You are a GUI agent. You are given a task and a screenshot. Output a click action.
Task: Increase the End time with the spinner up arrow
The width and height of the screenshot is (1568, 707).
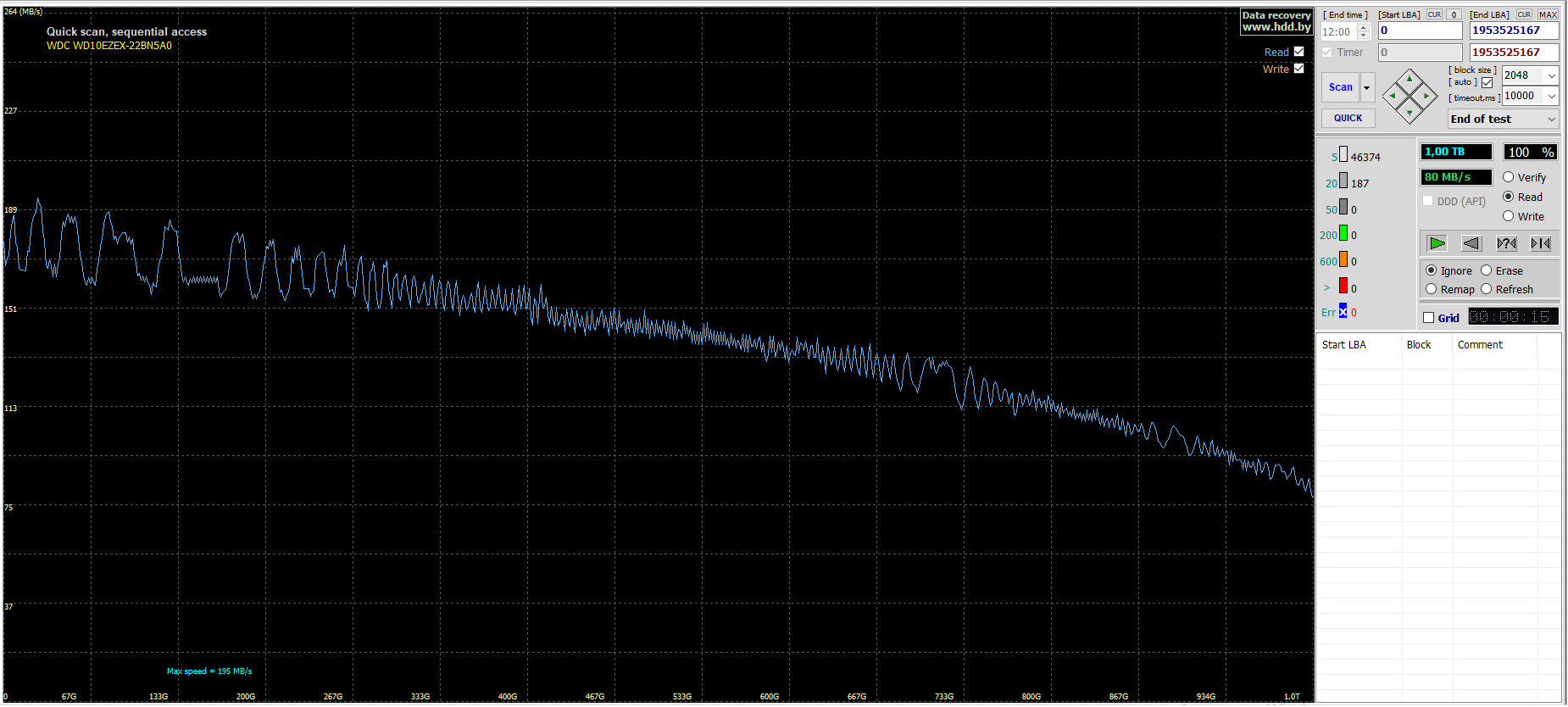1364,27
